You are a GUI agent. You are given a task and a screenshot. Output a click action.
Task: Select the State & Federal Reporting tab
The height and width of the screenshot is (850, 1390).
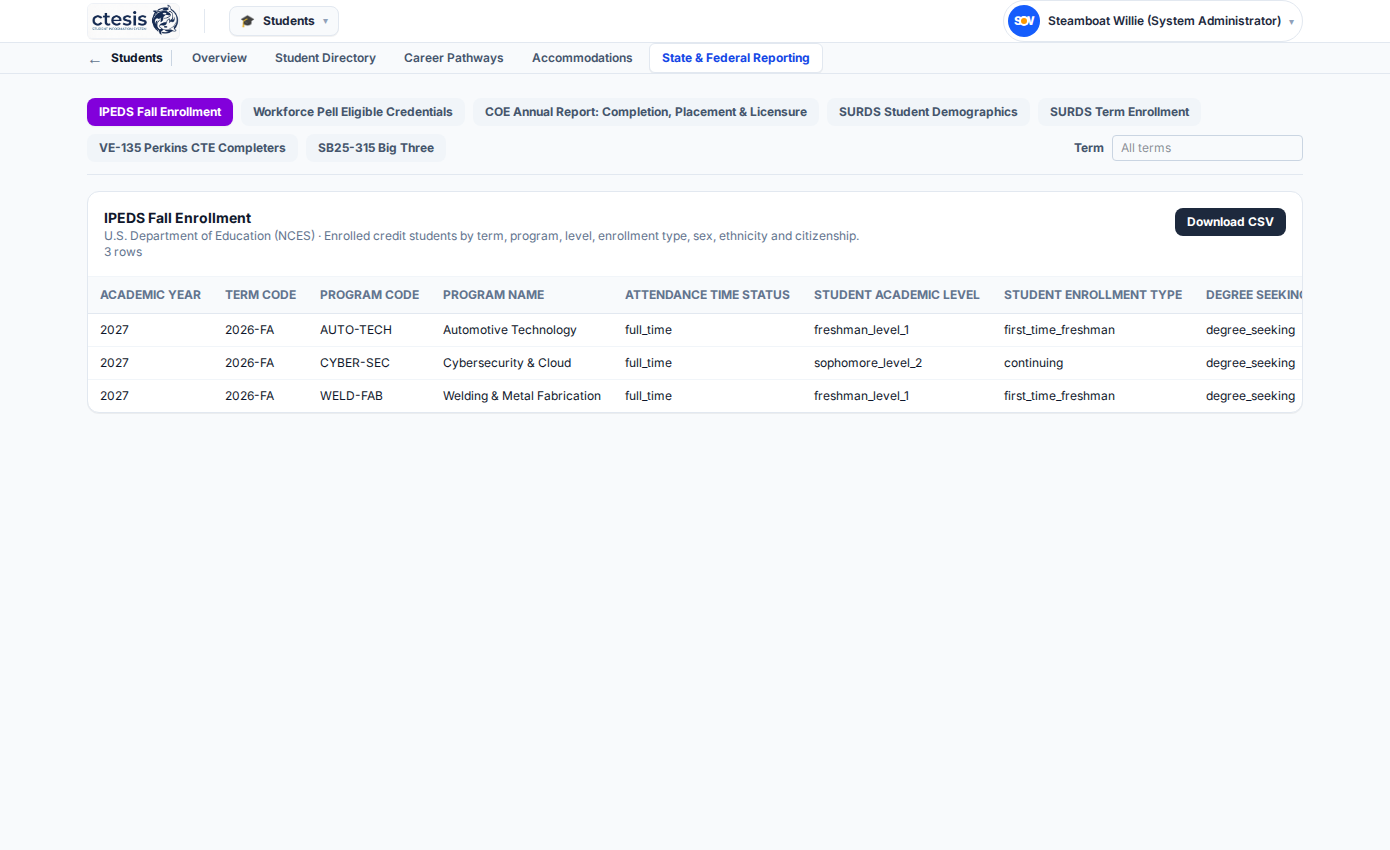coord(736,58)
